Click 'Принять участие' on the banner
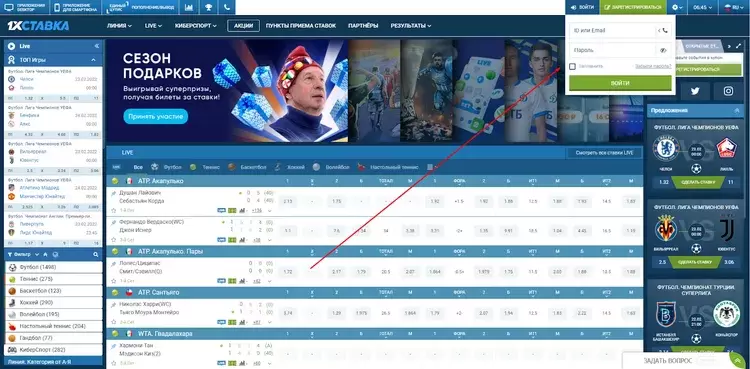The height and width of the screenshot is (369, 750). [x=155, y=116]
